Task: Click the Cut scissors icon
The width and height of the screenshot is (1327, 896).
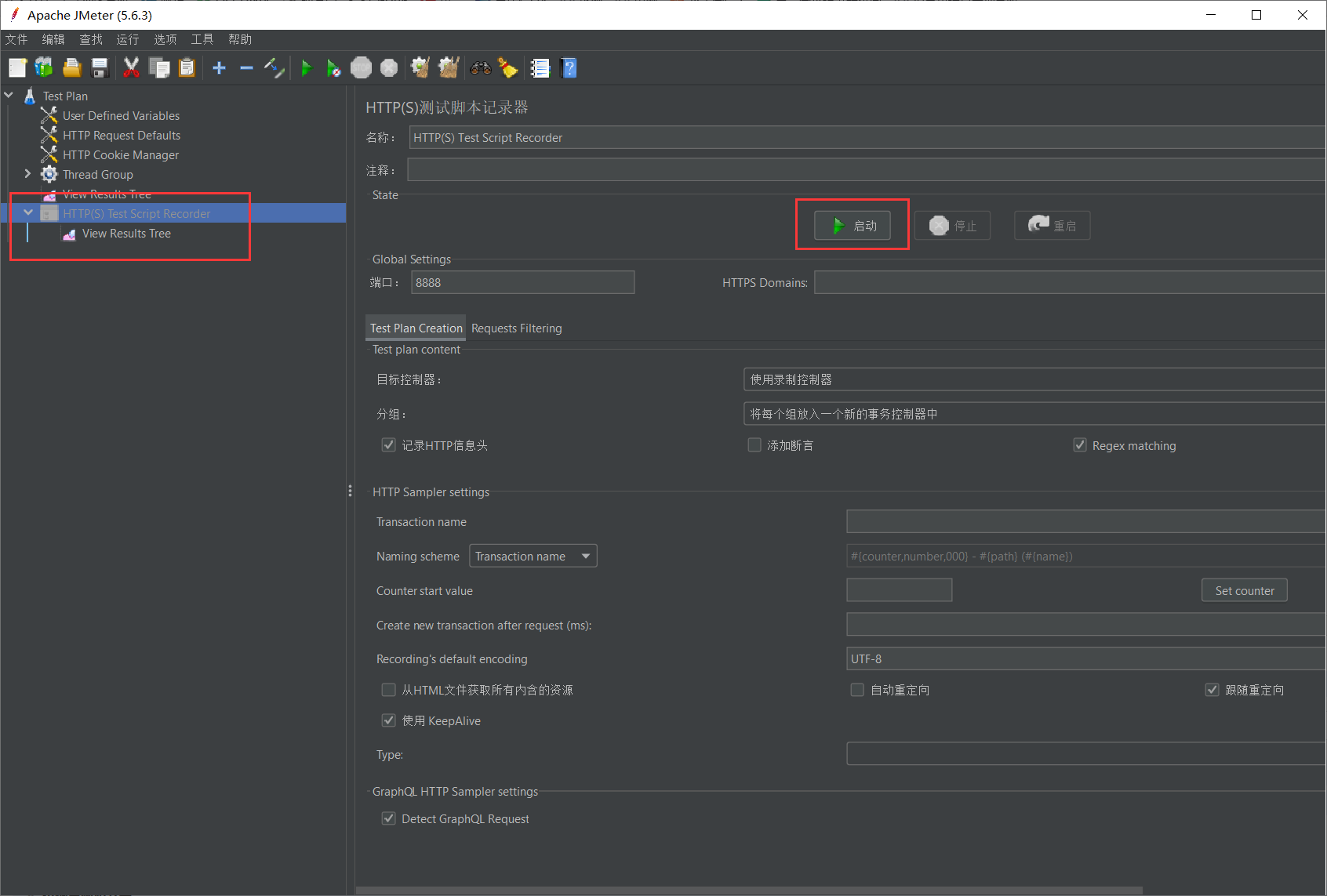Action: coord(131,68)
